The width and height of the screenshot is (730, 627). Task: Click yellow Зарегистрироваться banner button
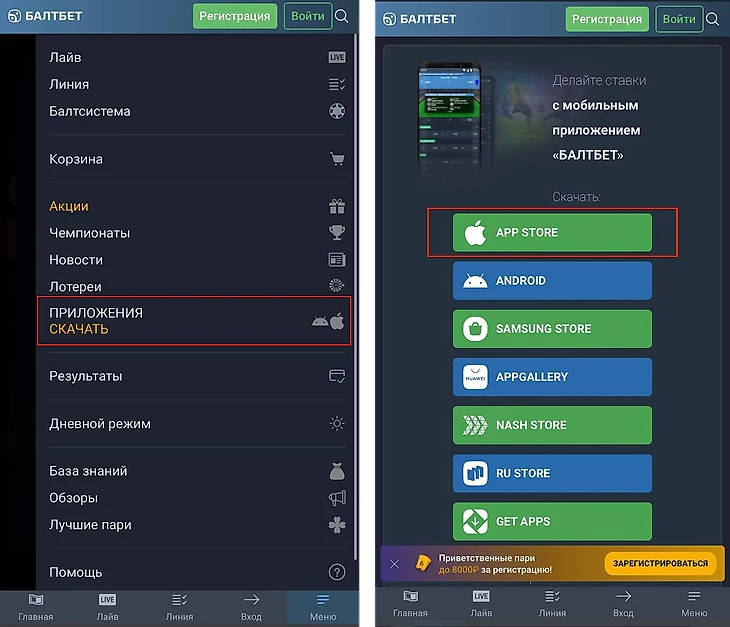tap(660, 564)
